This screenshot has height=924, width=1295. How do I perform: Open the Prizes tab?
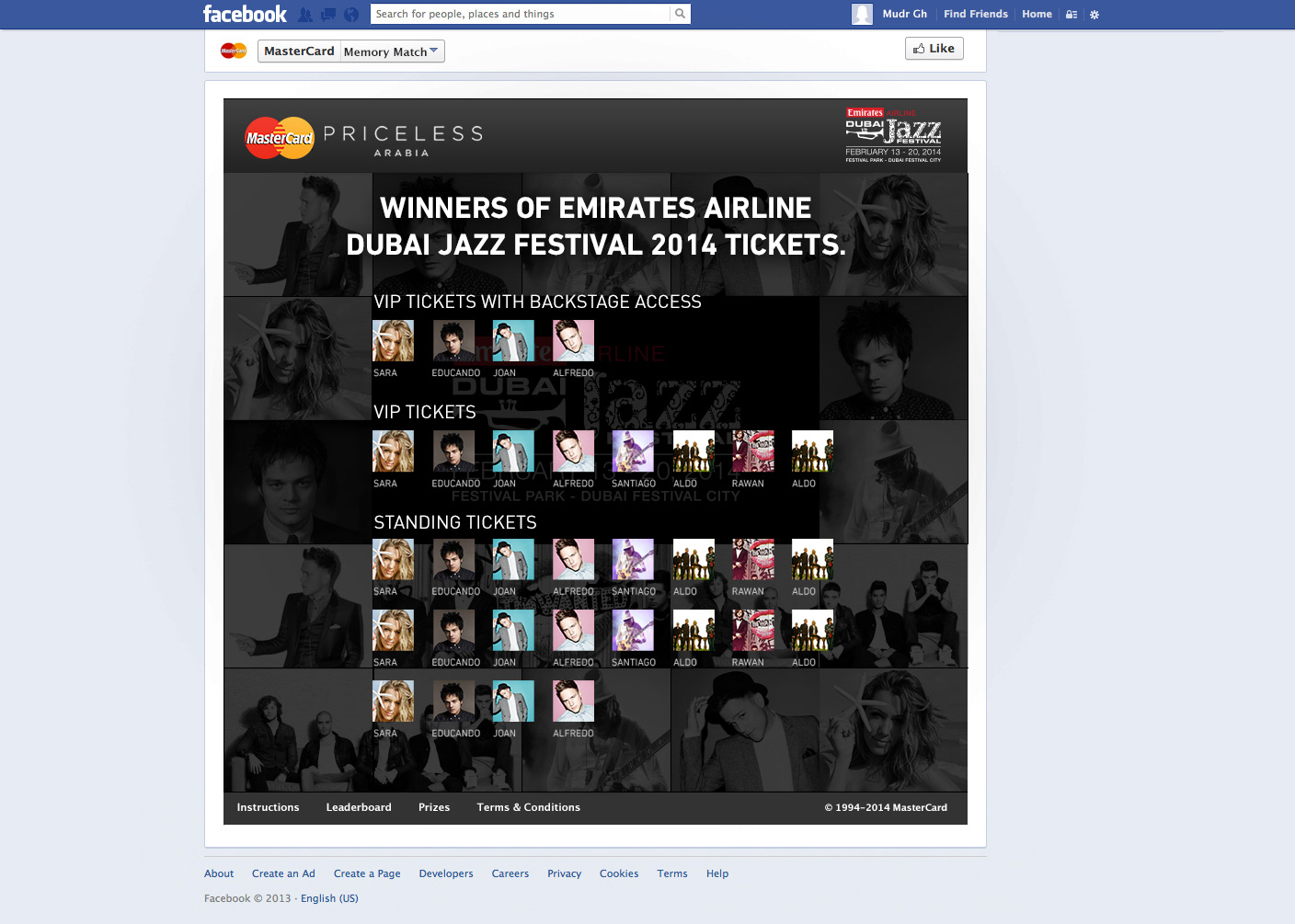click(434, 807)
